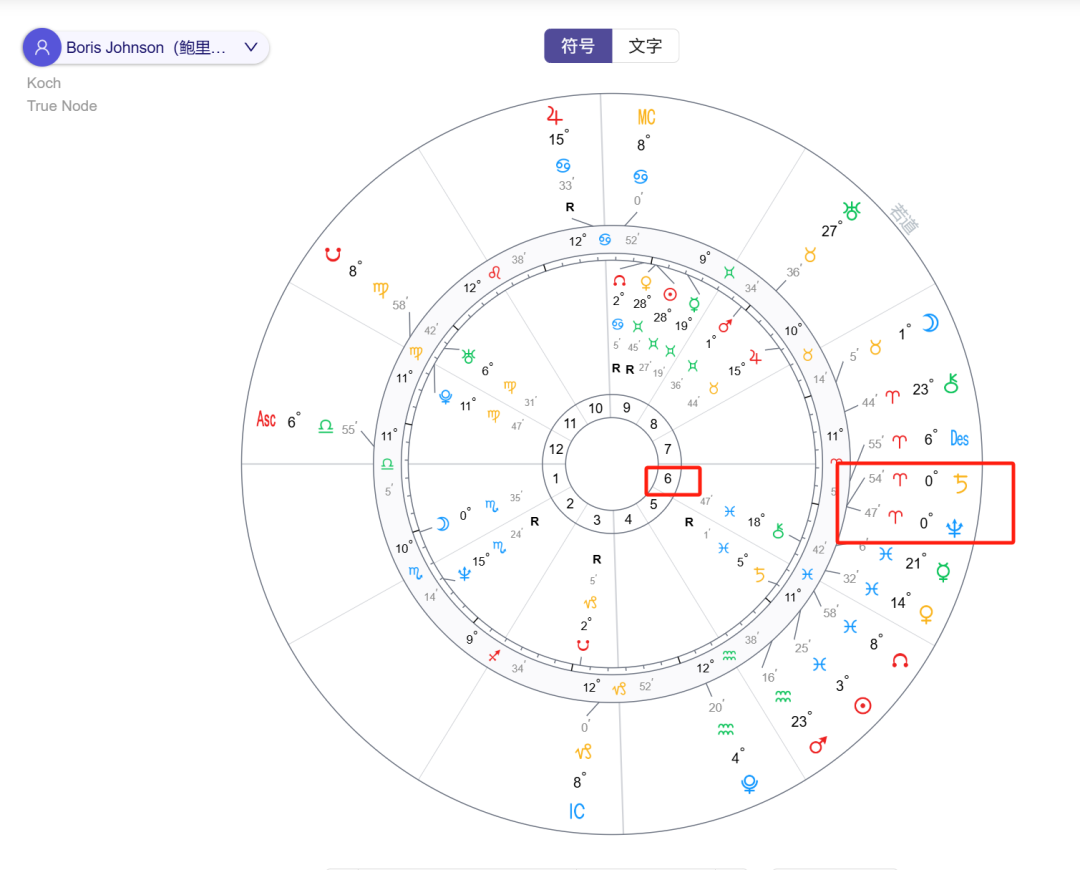Click house number 1 in center wheel
Image resolution: width=1080 pixels, height=870 pixels.
556,479
